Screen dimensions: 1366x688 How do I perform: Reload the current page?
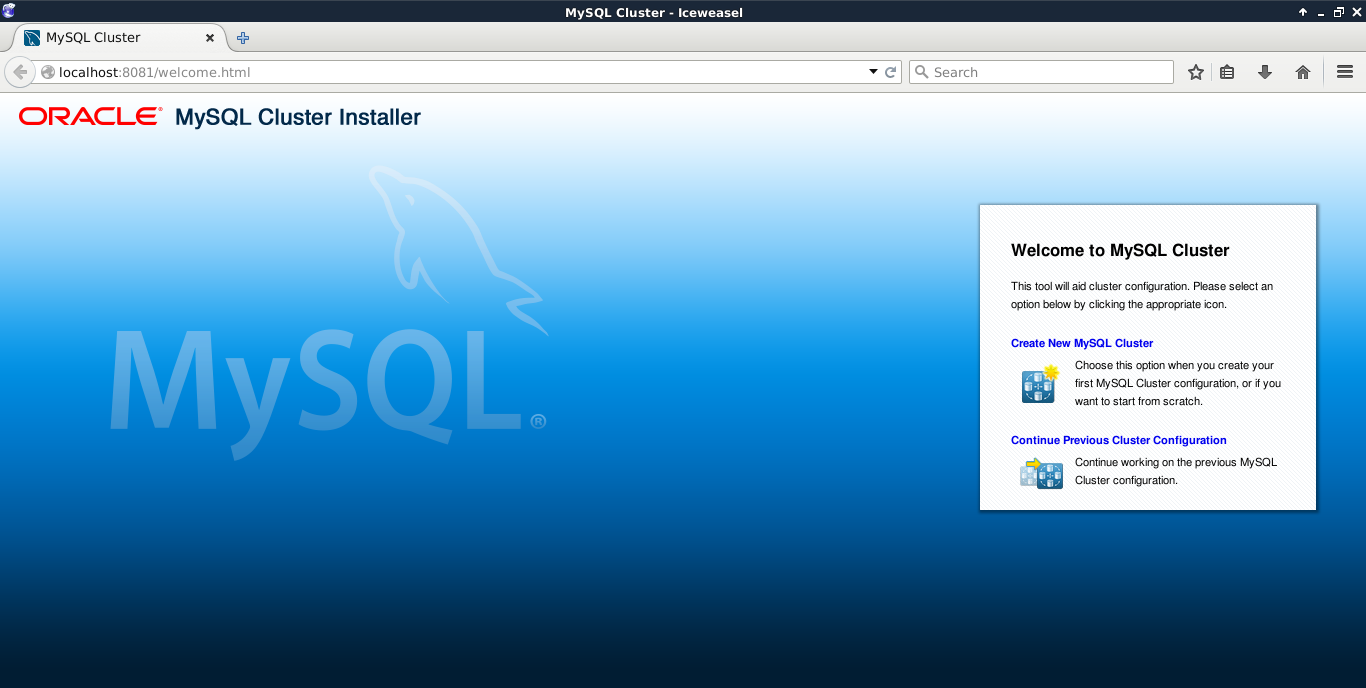(x=890, y=72)
